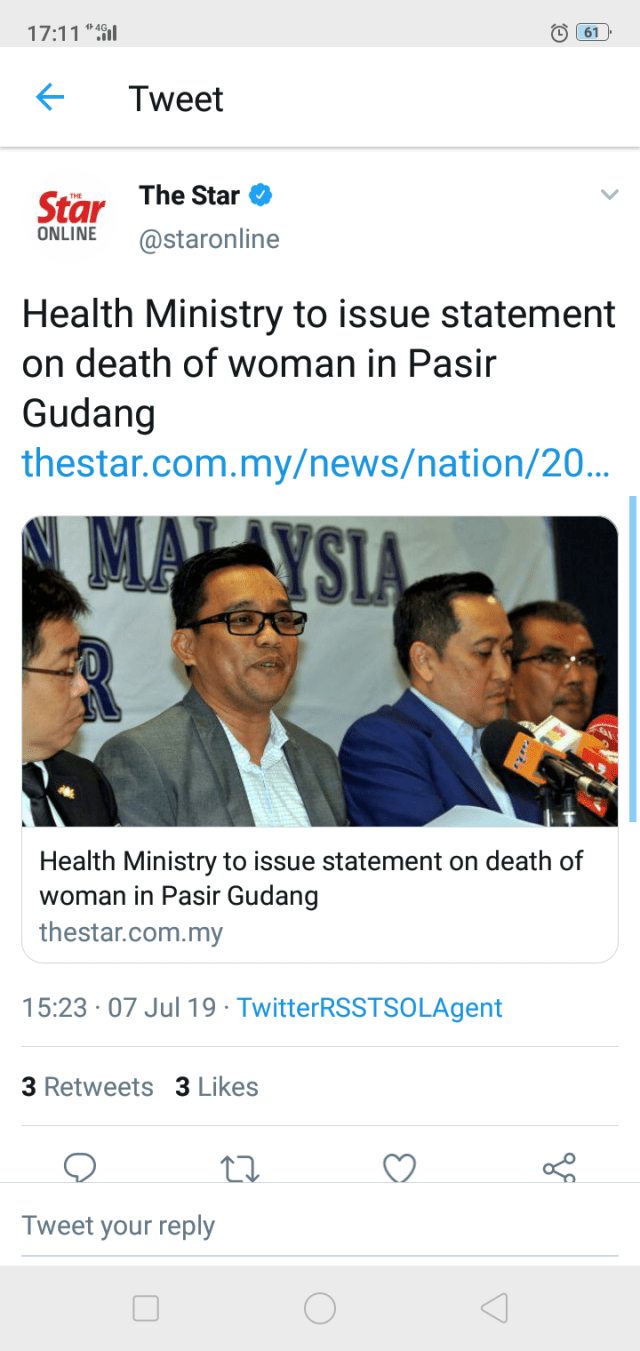Tap the back arrow icon
Screen dimensions: 640x1351
click(x=49, y=97)
